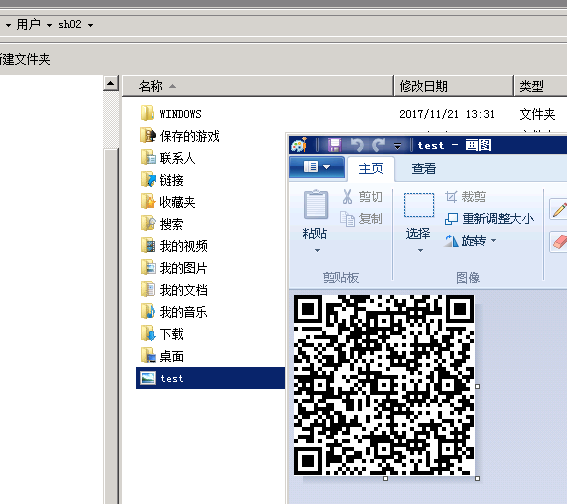Click the 裁剪 crop button
Image resolution: width=567 pixels, height=504 pixels.
[x=465, y=197]
